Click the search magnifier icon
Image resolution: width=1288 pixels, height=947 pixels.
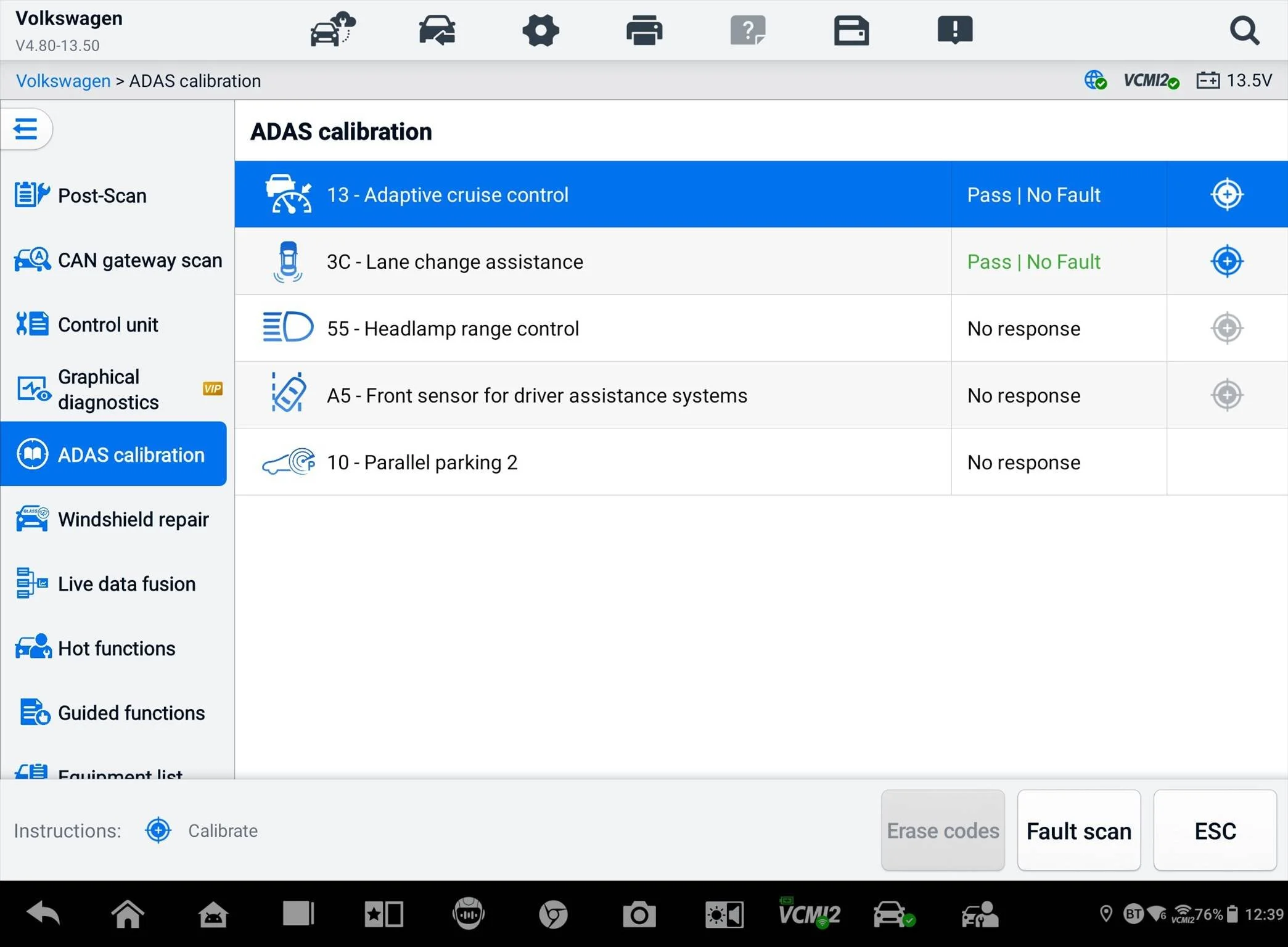[x=1244, y=30]
